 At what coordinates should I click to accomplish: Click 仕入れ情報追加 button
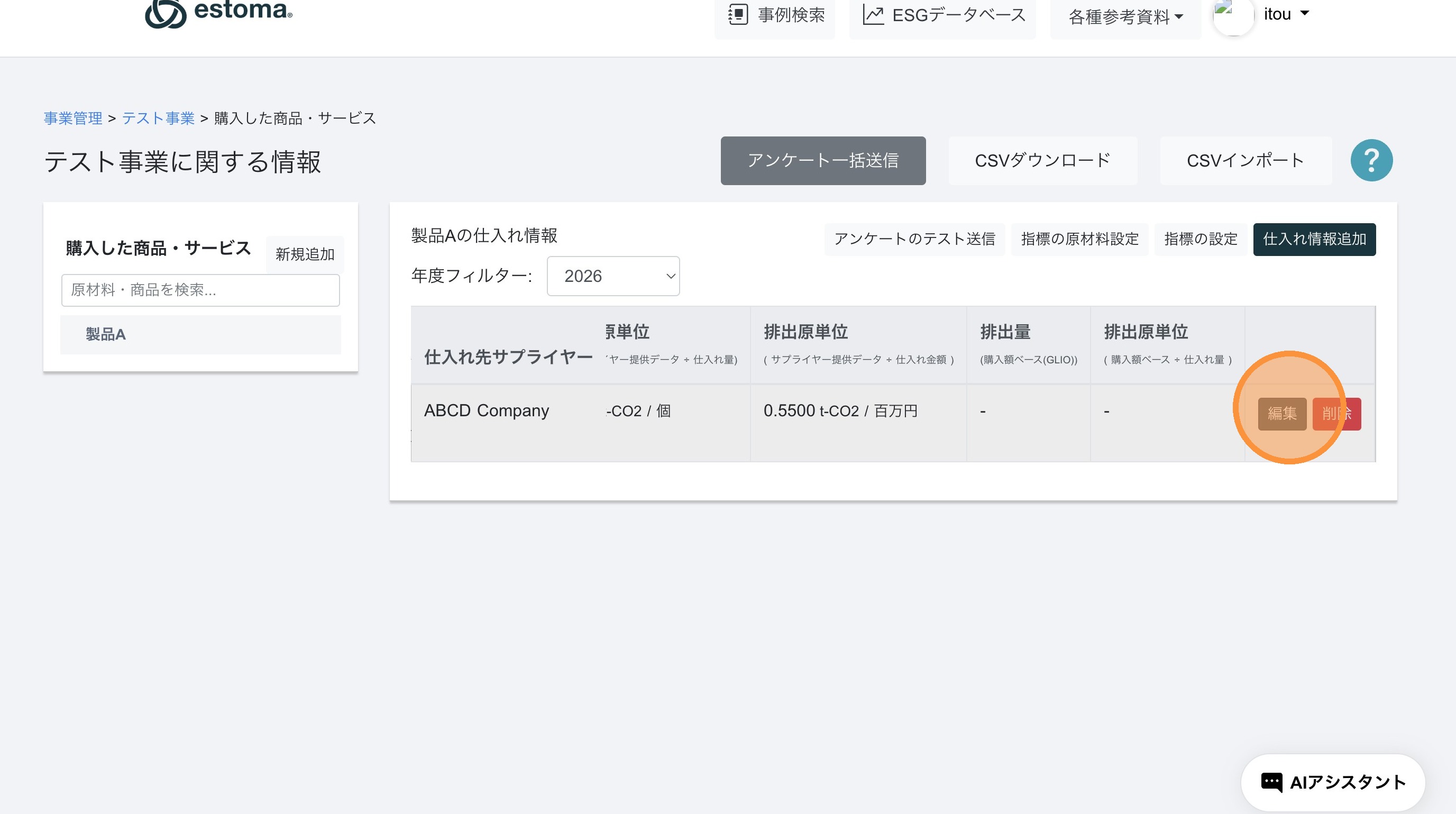click(1315, 239)
